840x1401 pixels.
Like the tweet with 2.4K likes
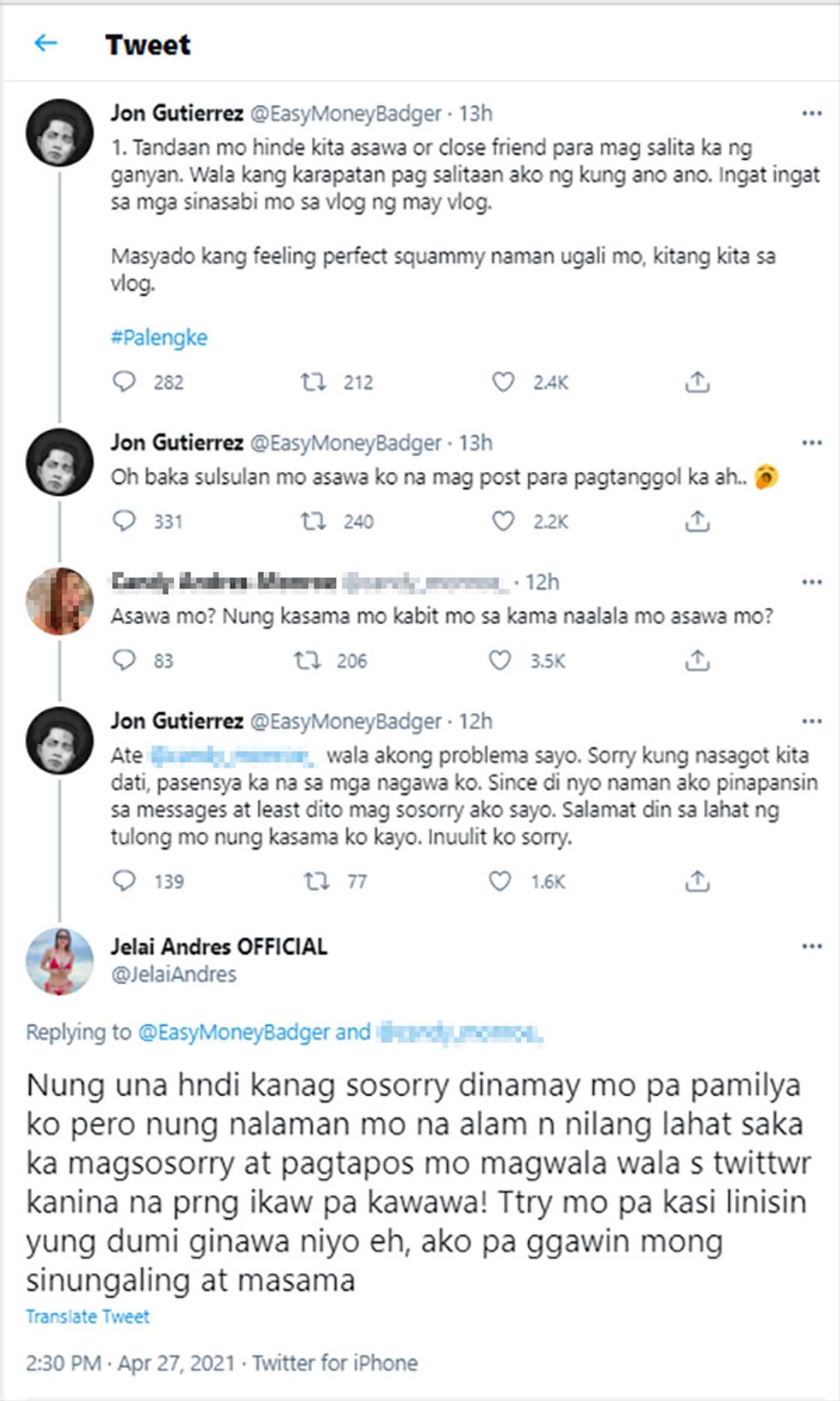pyautogui.click(x=504, y=383)
